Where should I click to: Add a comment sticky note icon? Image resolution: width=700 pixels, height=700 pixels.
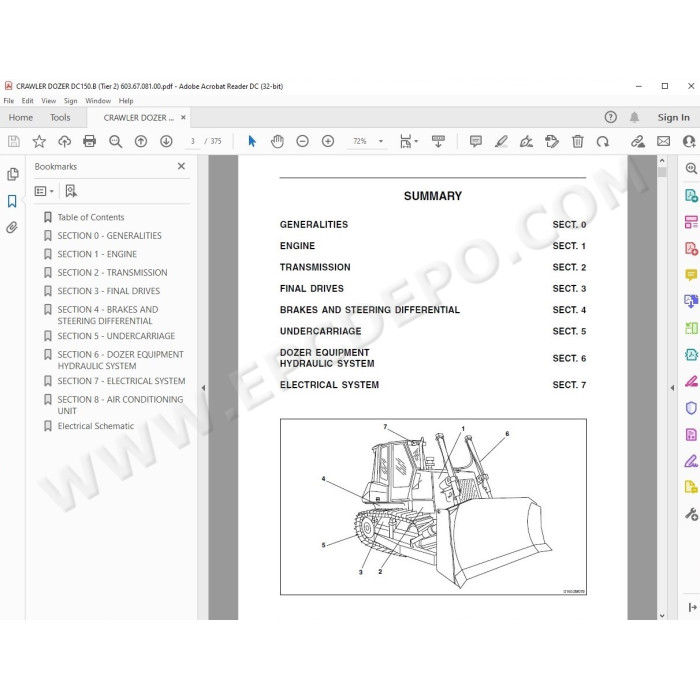tap(476, 142)
